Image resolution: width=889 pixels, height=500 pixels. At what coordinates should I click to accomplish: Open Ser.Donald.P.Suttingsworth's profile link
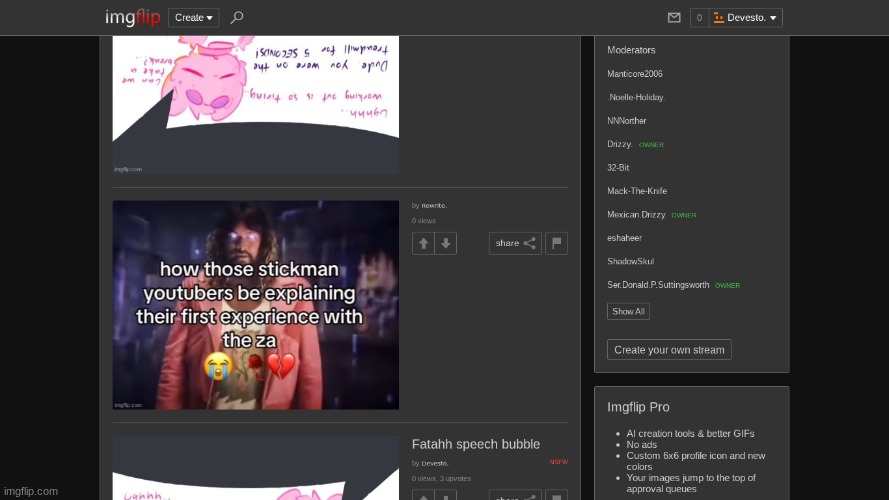click(x=658, y=285)
